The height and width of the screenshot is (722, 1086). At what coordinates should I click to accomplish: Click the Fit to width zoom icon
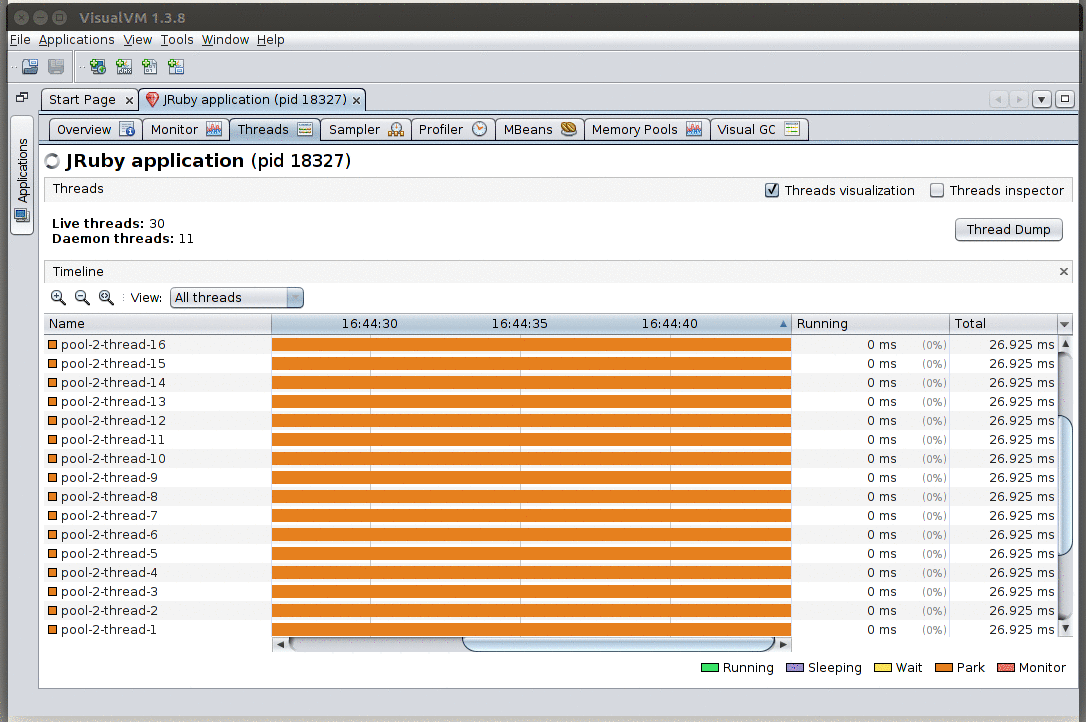(x=106, y=297)
